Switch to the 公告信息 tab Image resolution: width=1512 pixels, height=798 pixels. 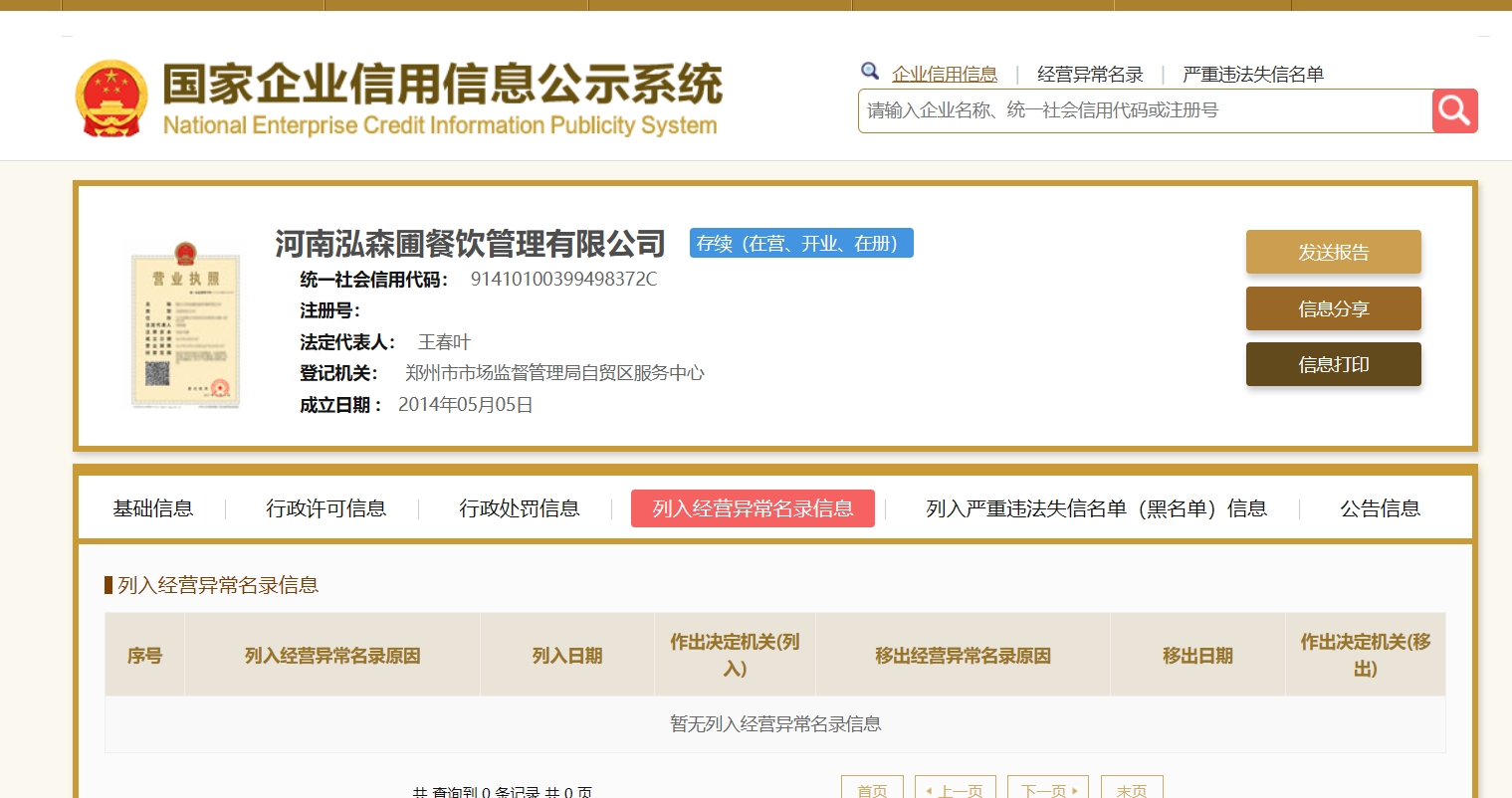point(1381,508)
